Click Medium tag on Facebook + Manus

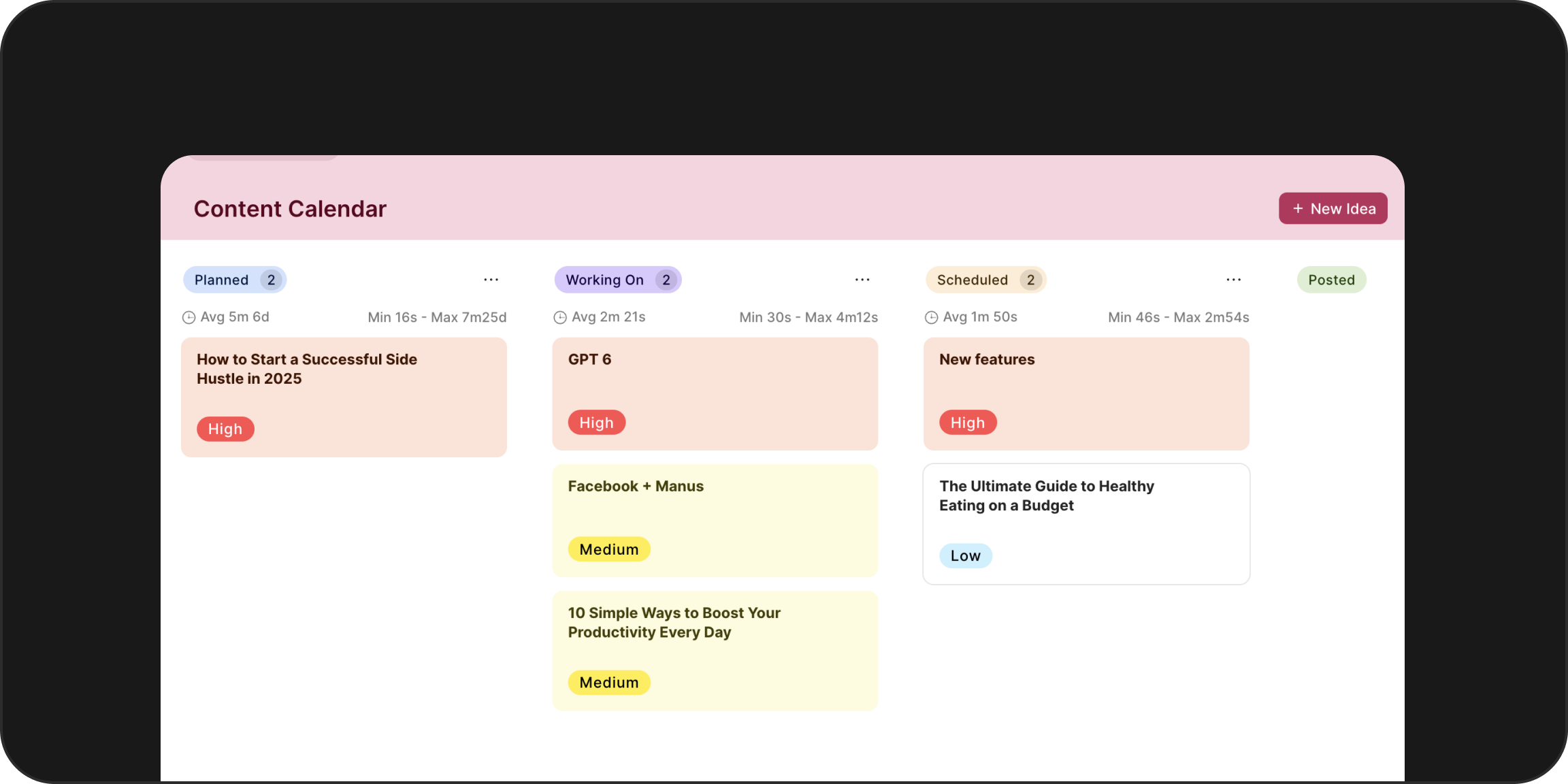608,549
